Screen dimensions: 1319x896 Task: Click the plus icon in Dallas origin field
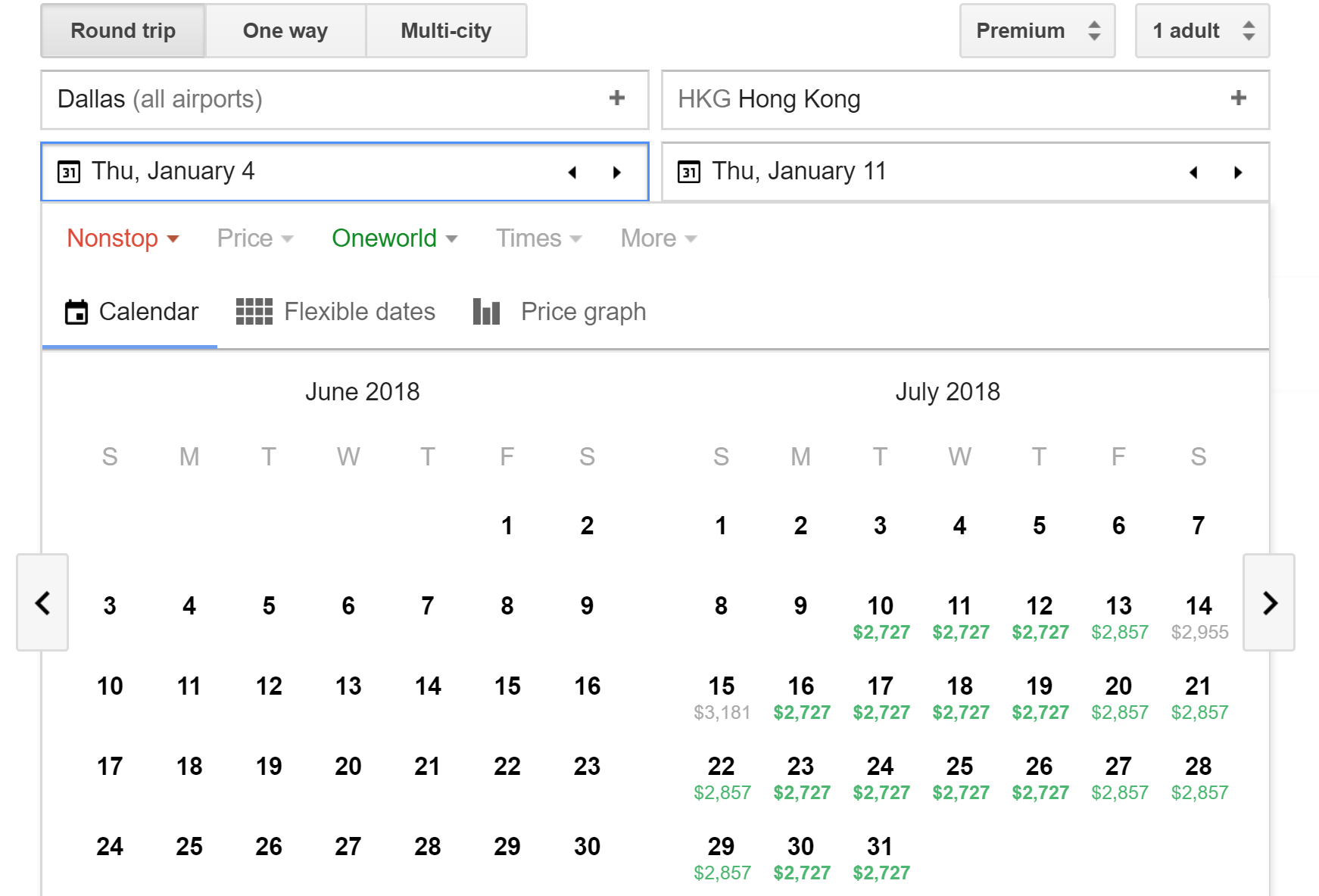pos(616,98)
